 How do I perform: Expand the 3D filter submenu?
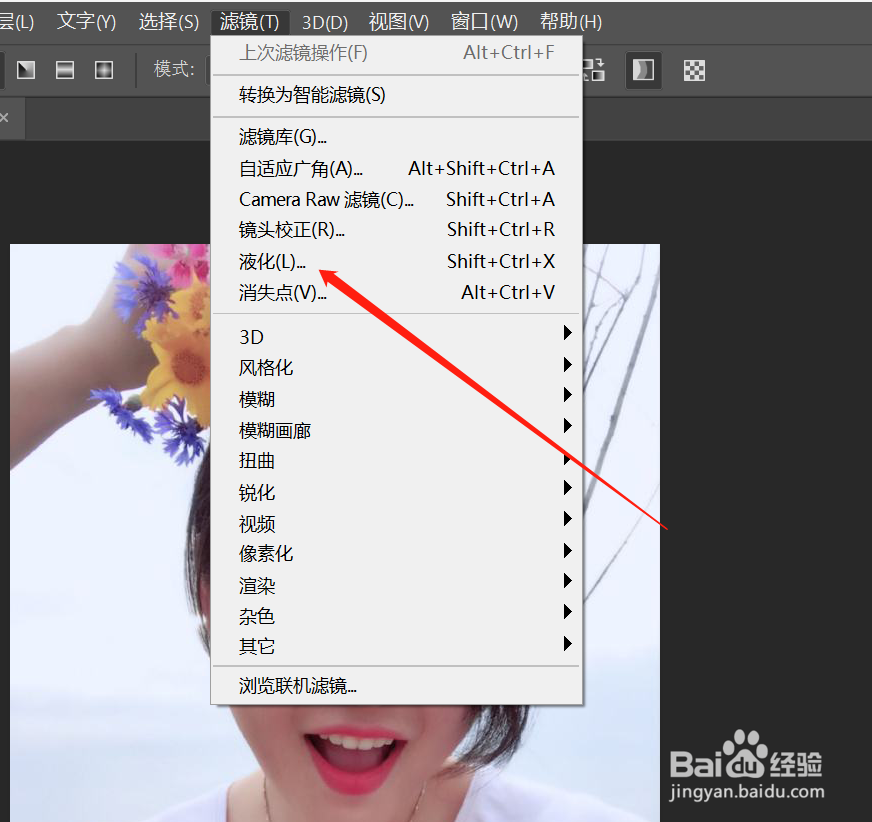point(397,337)
